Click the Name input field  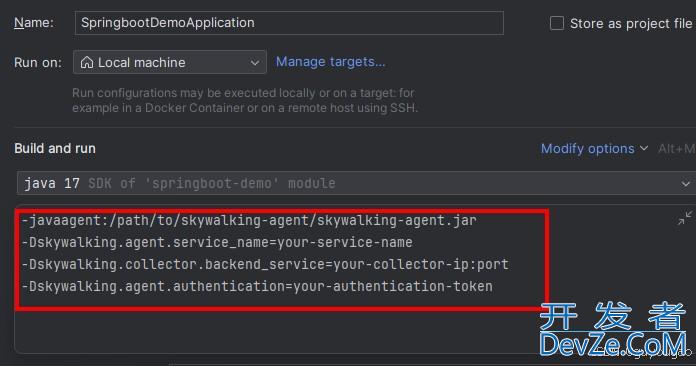pyautogui.click(x=289, y=23)
